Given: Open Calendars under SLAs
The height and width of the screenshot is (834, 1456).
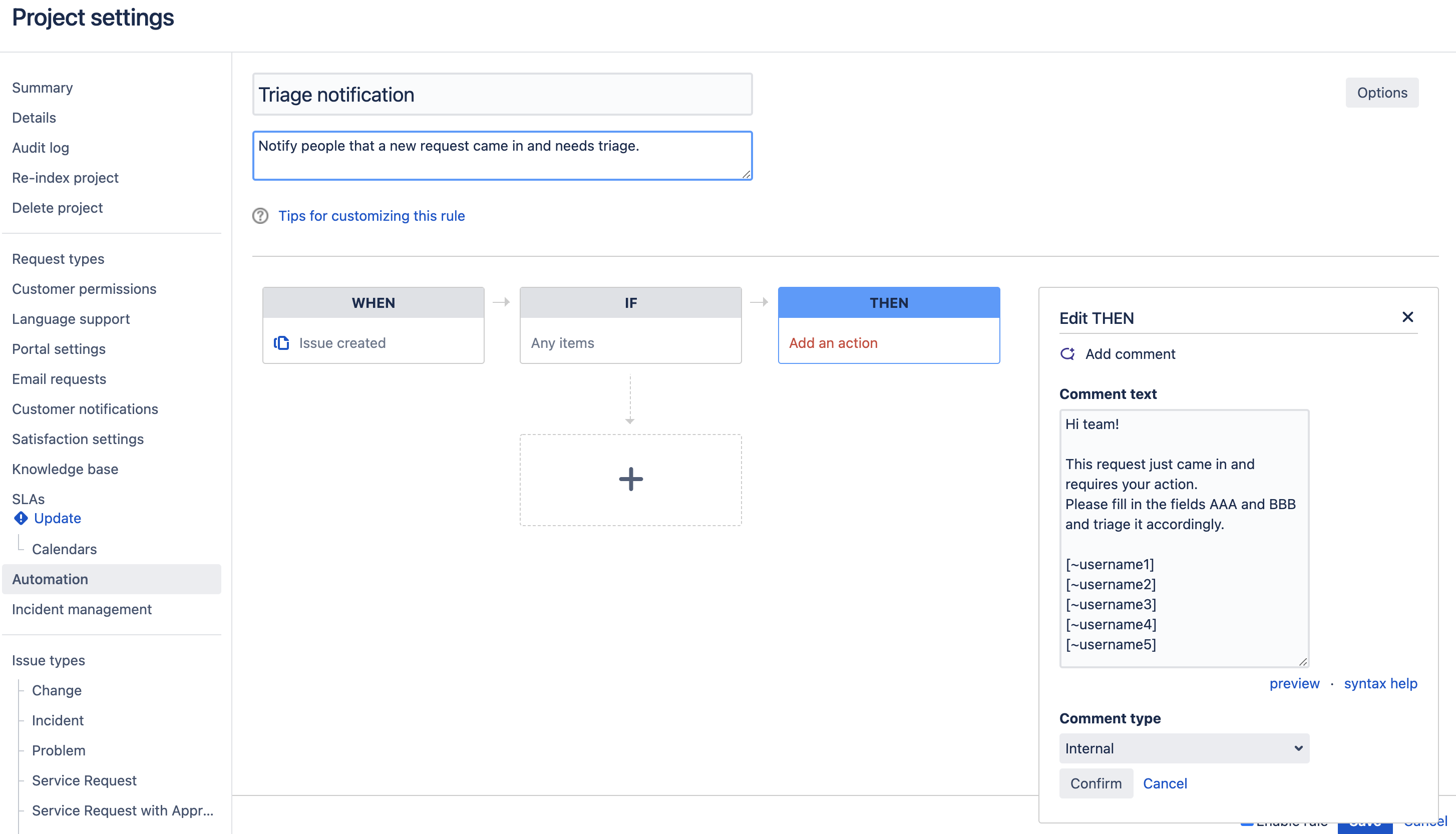Looking at the screenshot, I should (x=64, y=549).
